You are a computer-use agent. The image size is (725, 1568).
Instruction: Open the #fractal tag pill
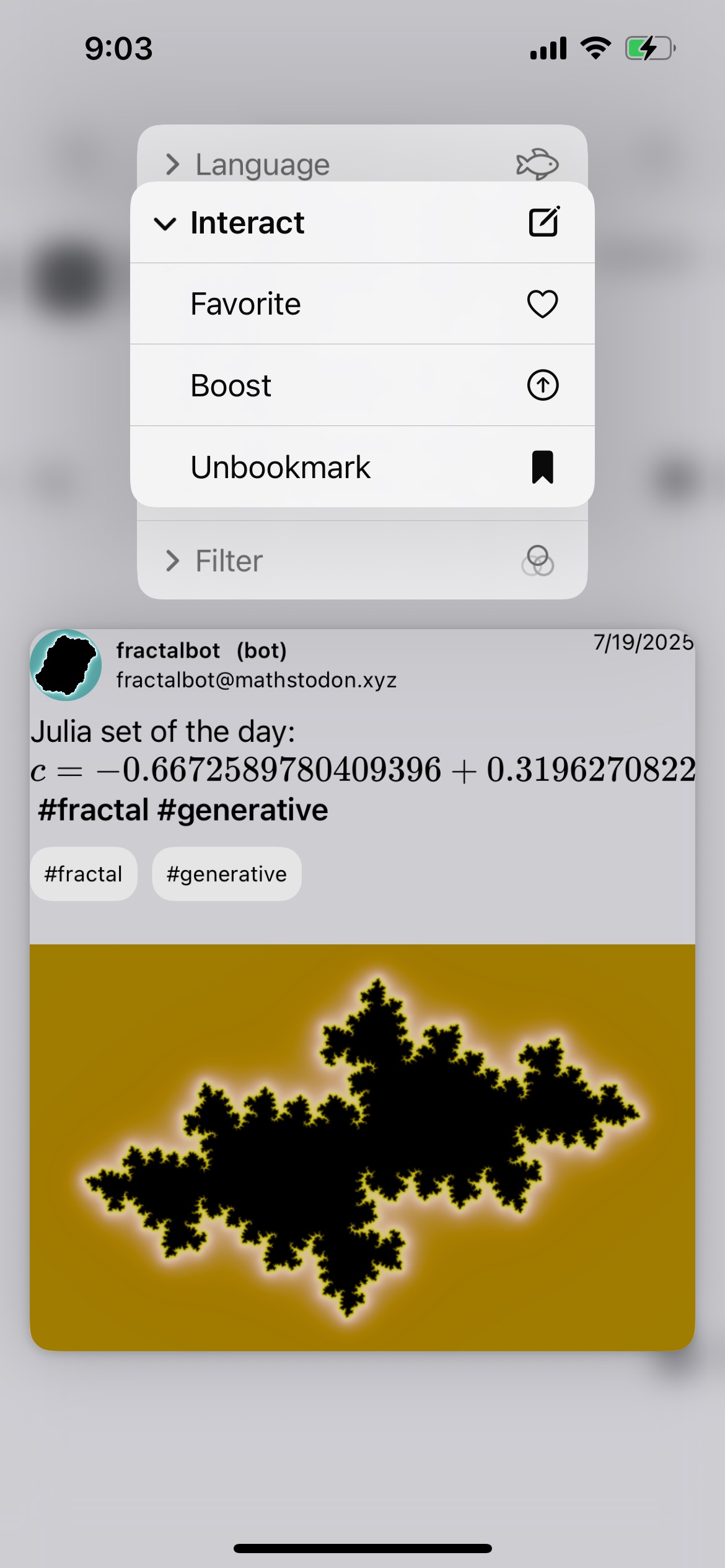tap(84, 874)
